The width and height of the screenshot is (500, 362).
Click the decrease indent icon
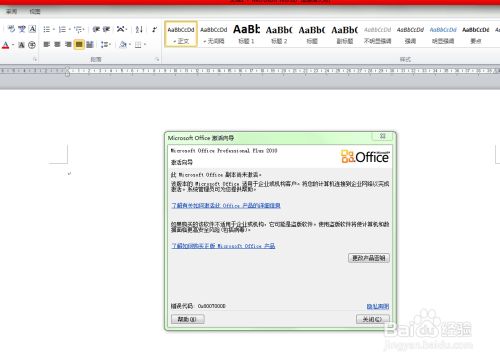(96, 30)
